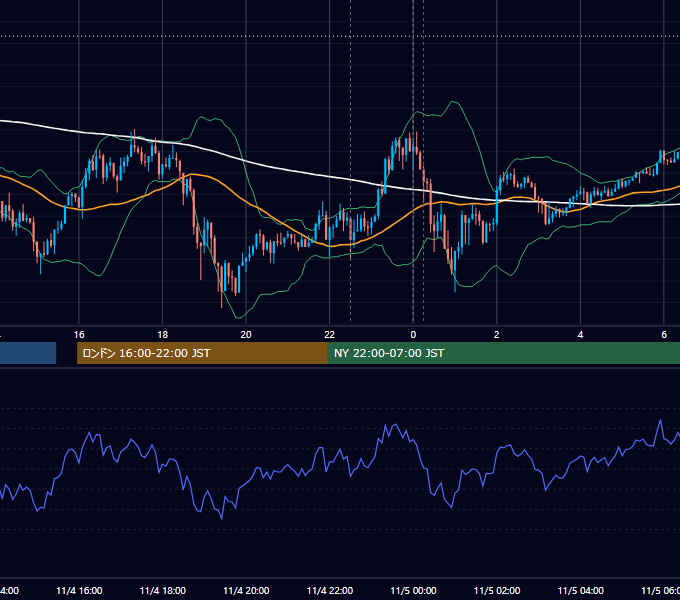
Task: Click the 0 hour label on the chart axis
Action: (413, 335)
